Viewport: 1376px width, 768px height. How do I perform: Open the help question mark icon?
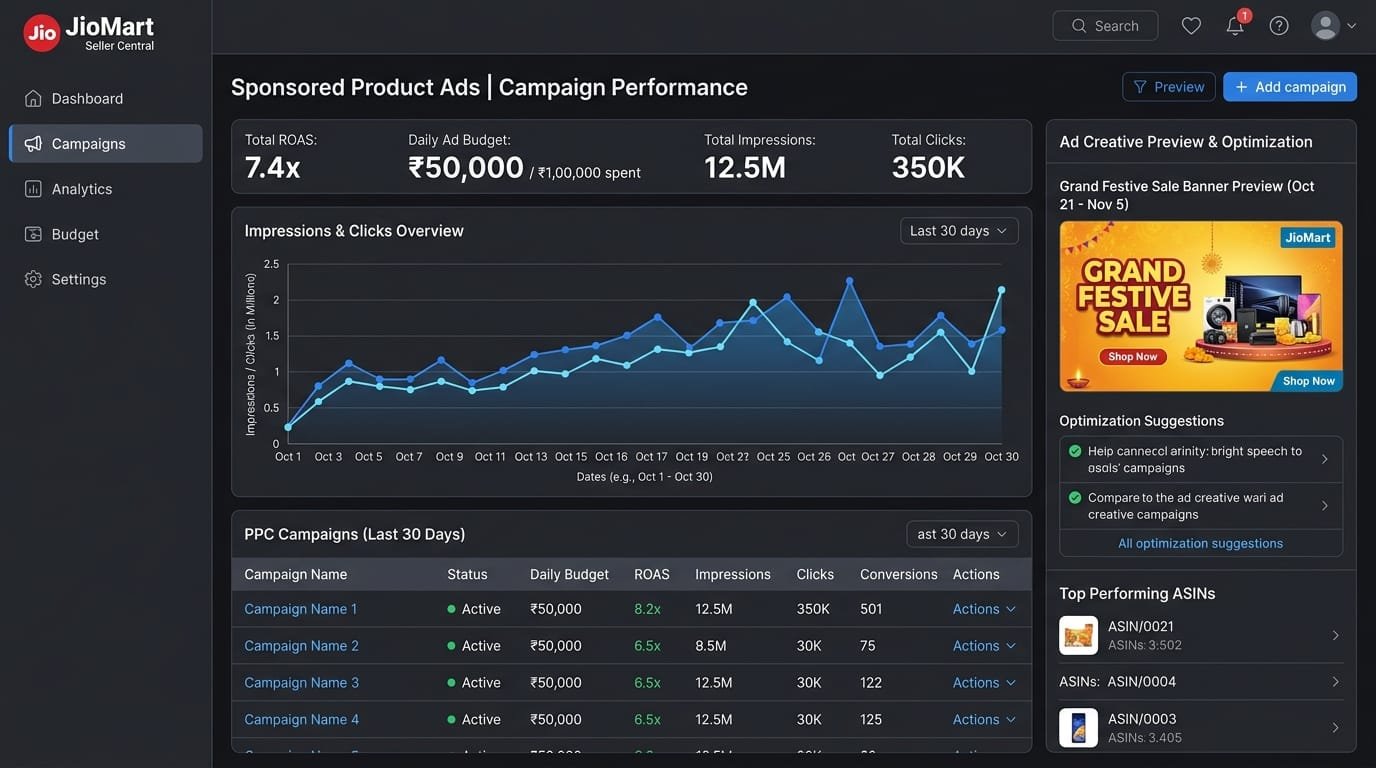pos(1279,26)
